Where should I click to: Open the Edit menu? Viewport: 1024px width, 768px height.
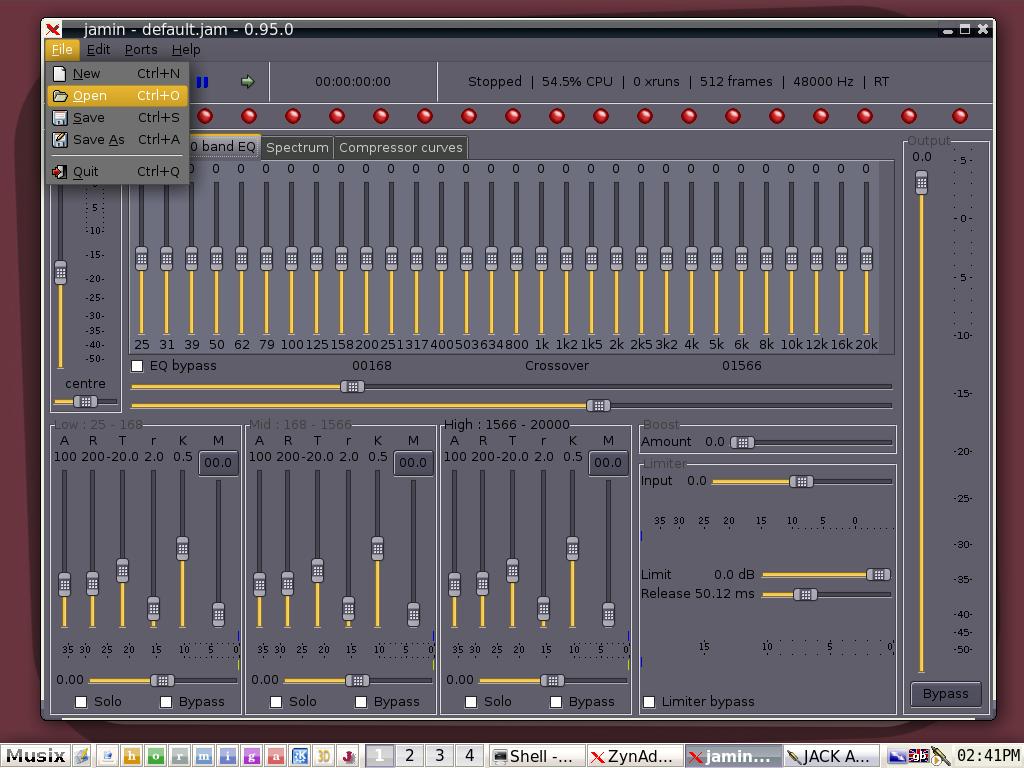pyautogui.click(x=98, y=49)
